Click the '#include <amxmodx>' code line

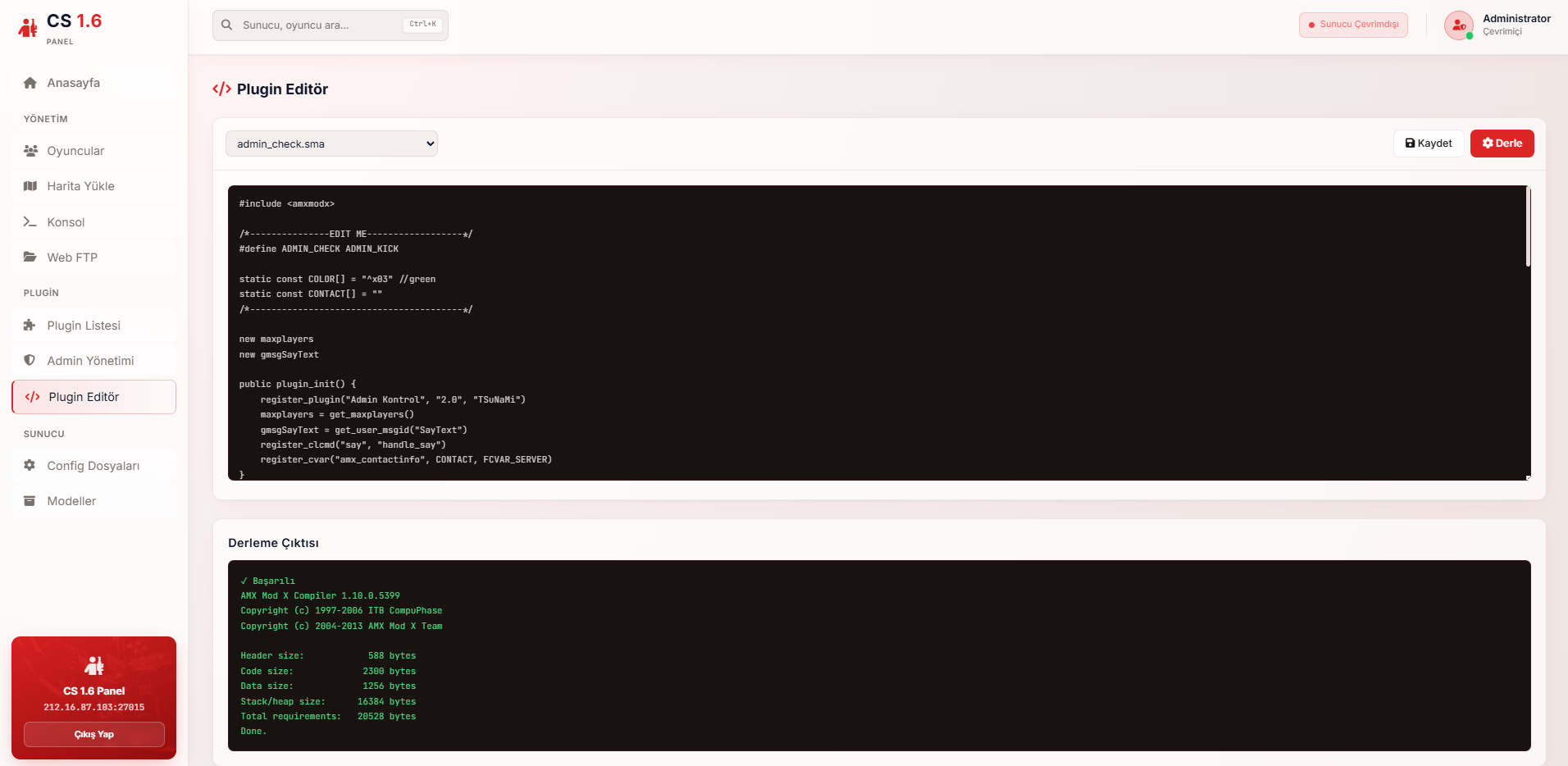click(x=287, y=203)
